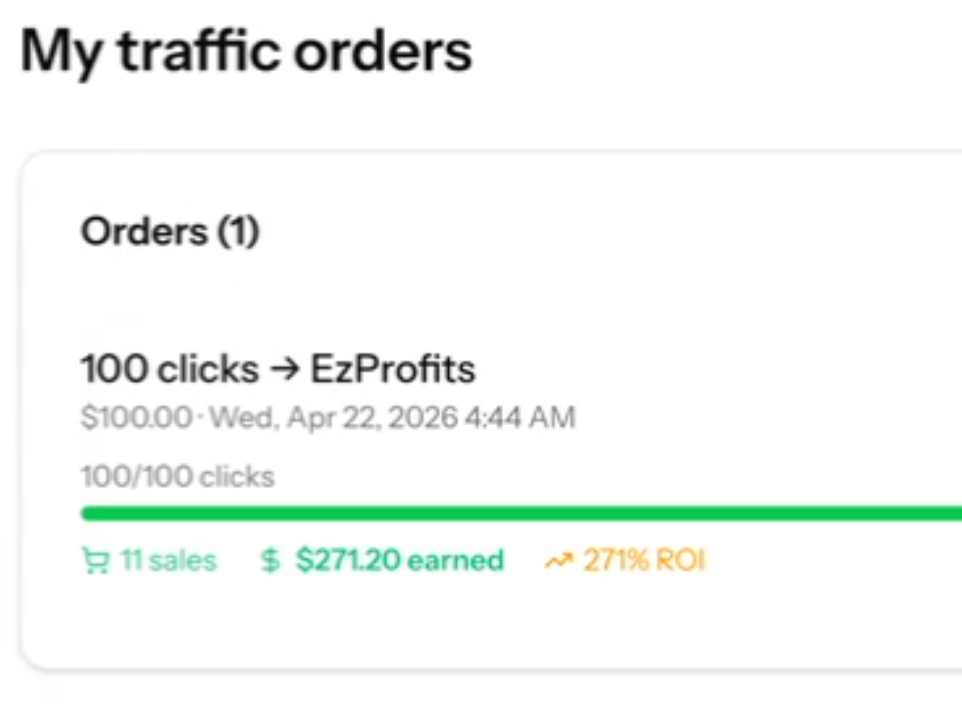The image size is (962, 720).
Task: Open the EzProfits offer name
Action: click(x=393, y=369)
